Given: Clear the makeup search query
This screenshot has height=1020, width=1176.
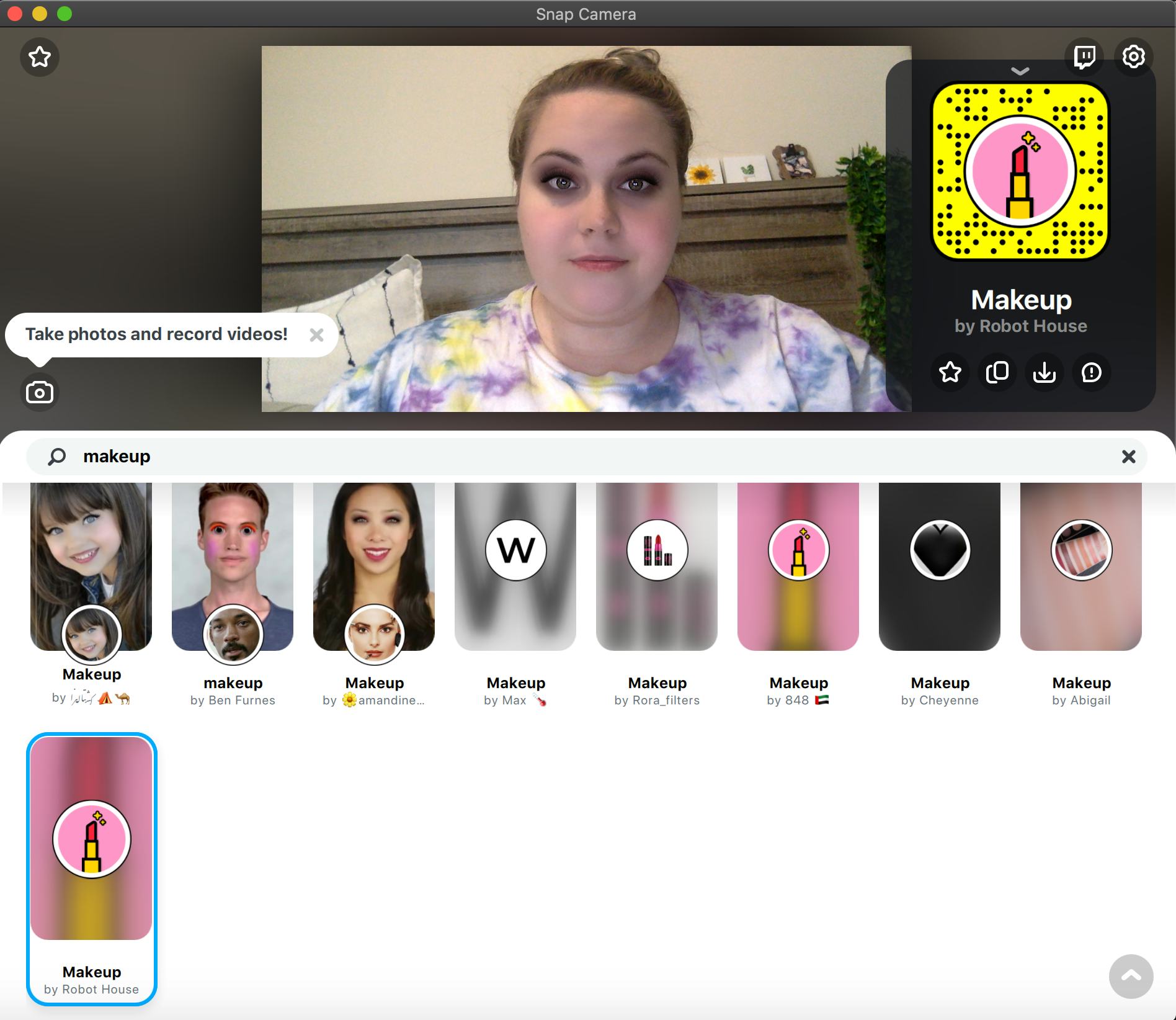Looking at the screenshot, I should pos(1128,456).
